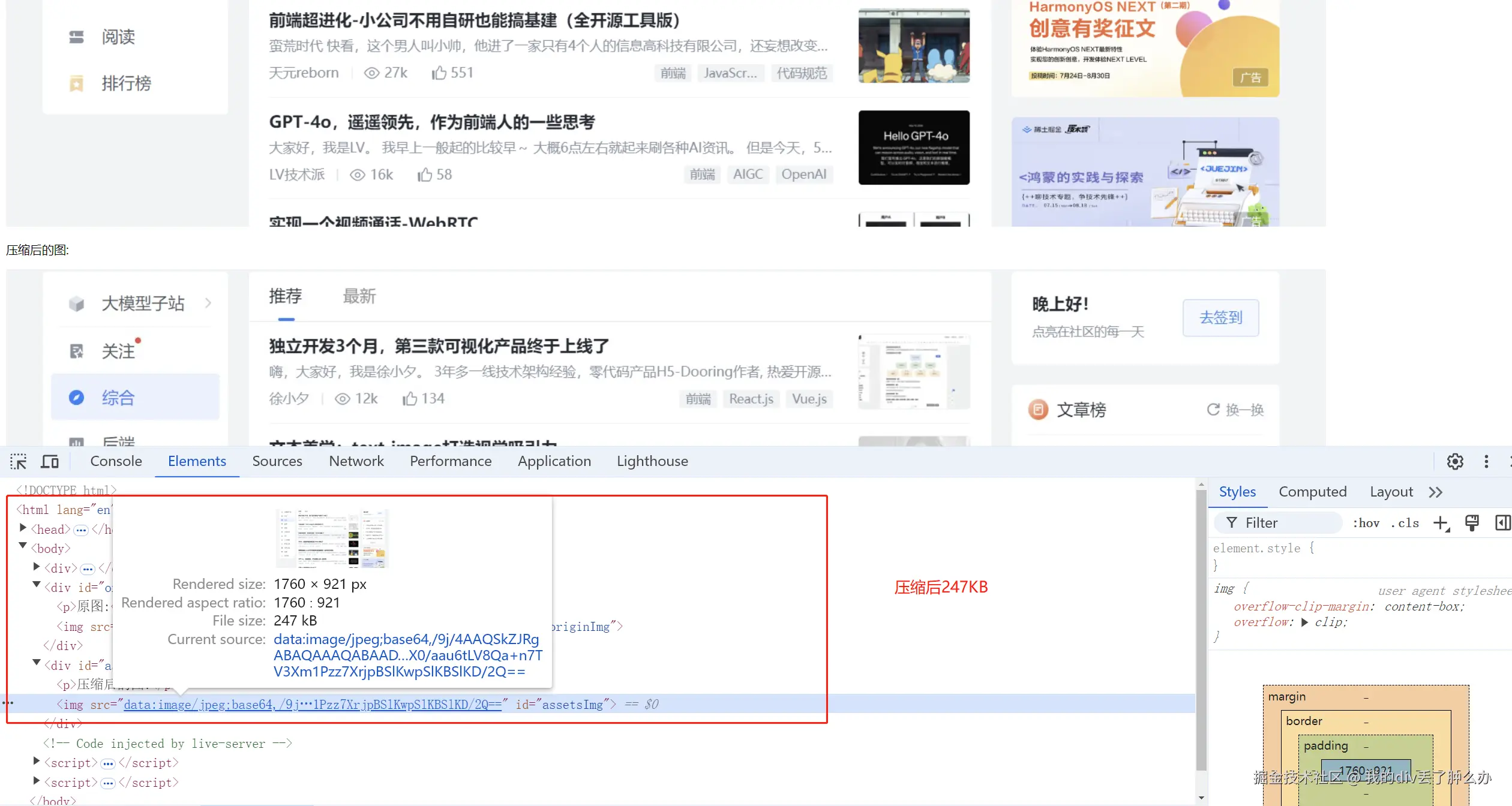This screenshot has width=1512, height=806.
Task: Toggle the :hov element state button
Action: click(1366, 523)
